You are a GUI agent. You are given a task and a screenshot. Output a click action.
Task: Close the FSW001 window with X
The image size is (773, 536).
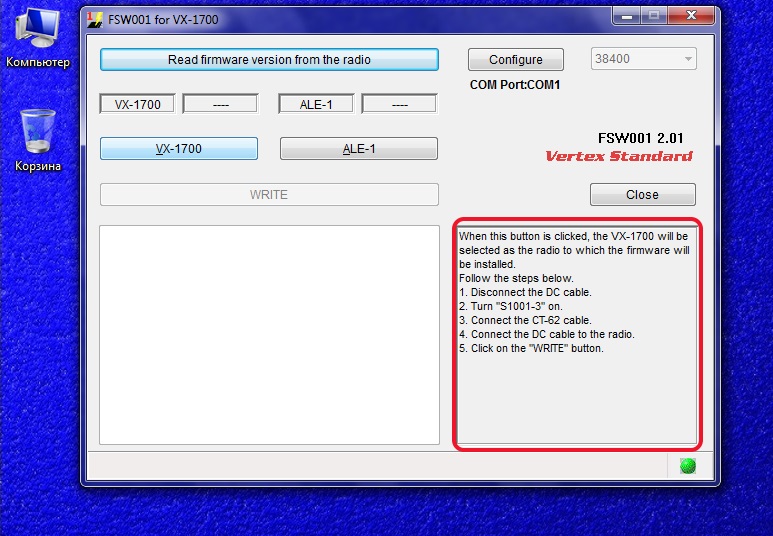(x=691, y=16)
